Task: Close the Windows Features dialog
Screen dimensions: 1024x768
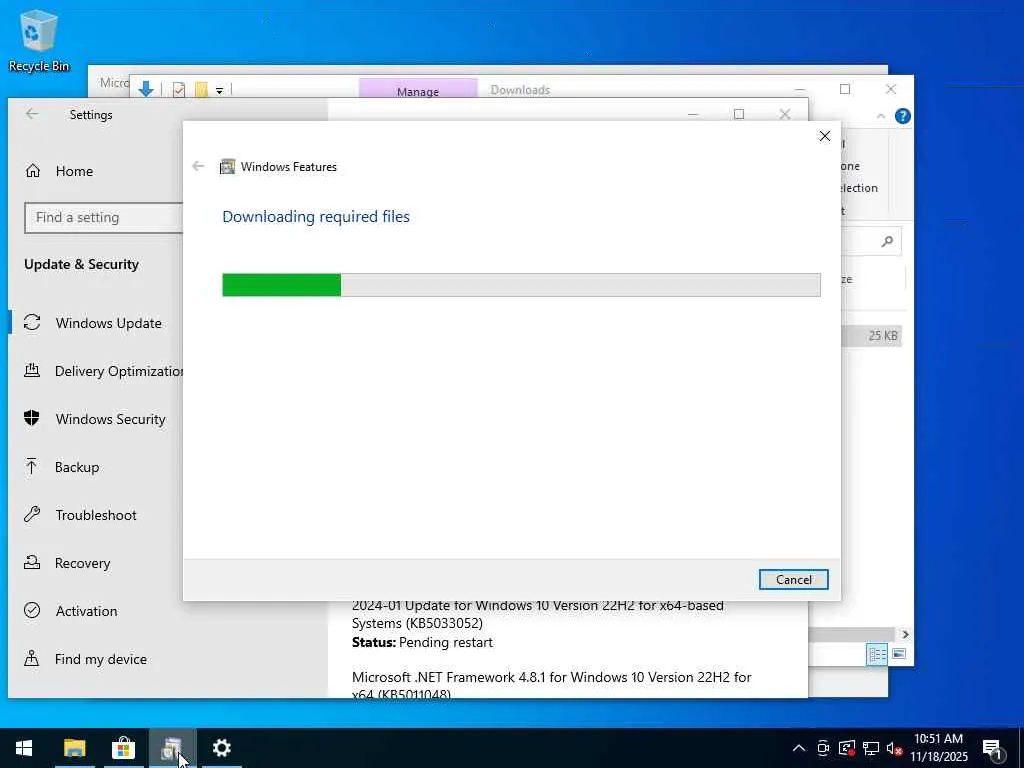Action: pyautogui.click(x=825, y=136)
